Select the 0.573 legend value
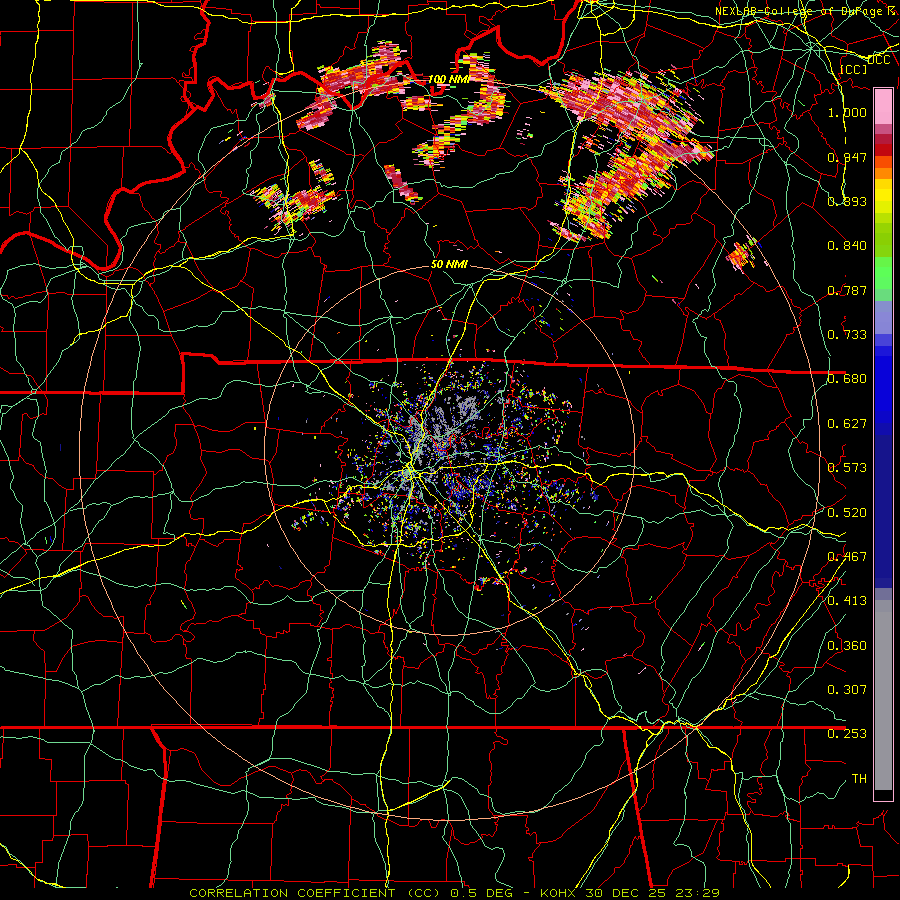The image size is (900, 900). pyautogui.click(x=847, y=467)
